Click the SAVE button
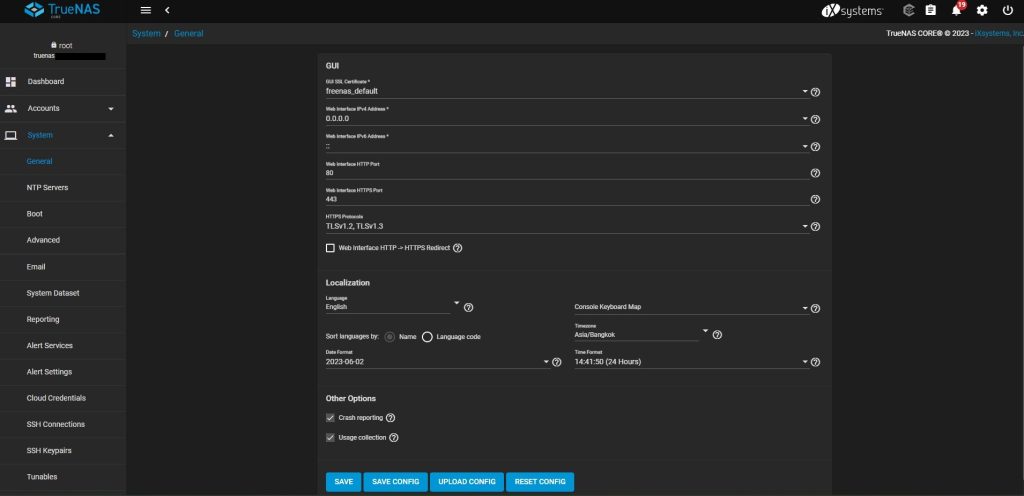The image size is (1024, 496). tap(344, 482)
